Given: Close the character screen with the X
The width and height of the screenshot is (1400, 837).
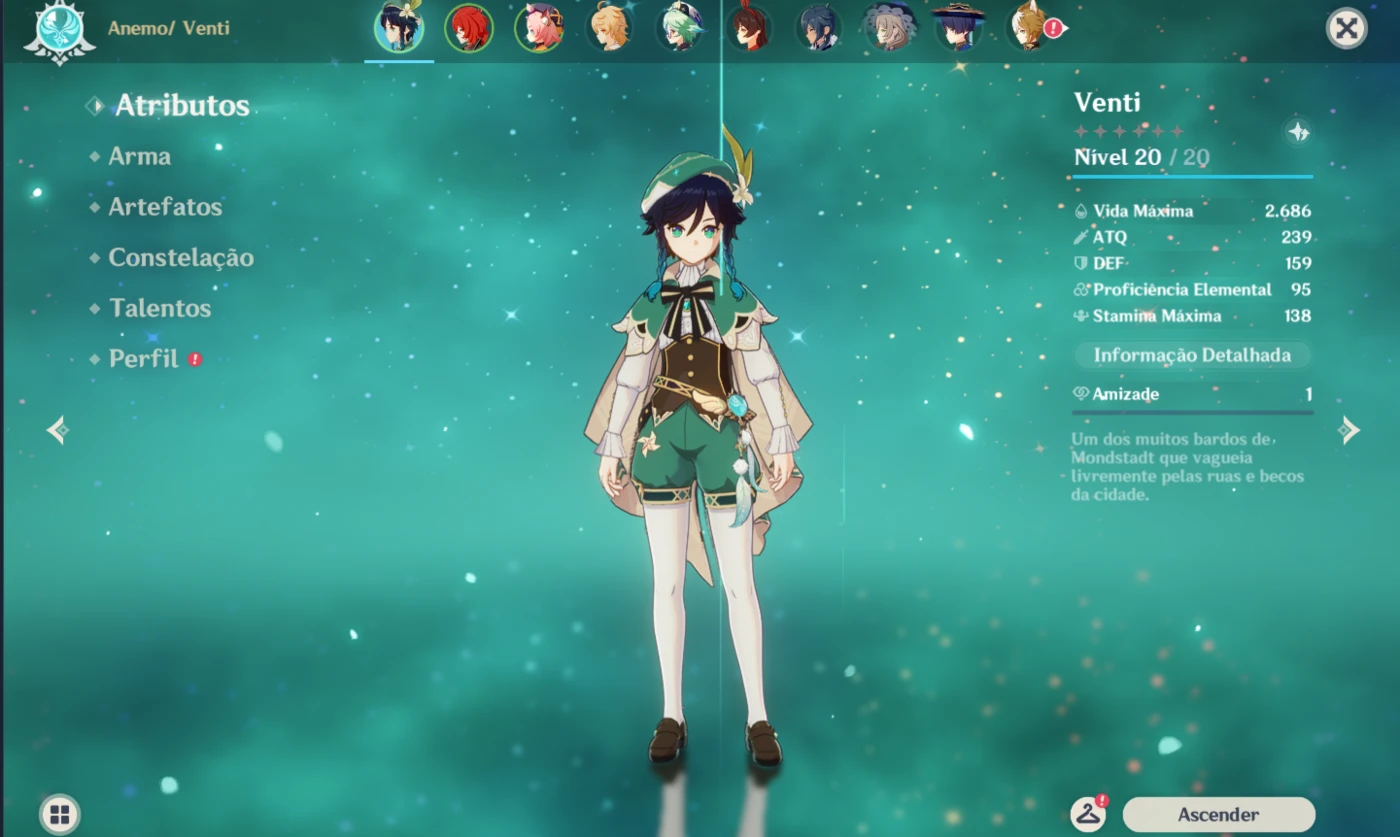Looking at the screenshot, I should click(x=1347, y=28).
